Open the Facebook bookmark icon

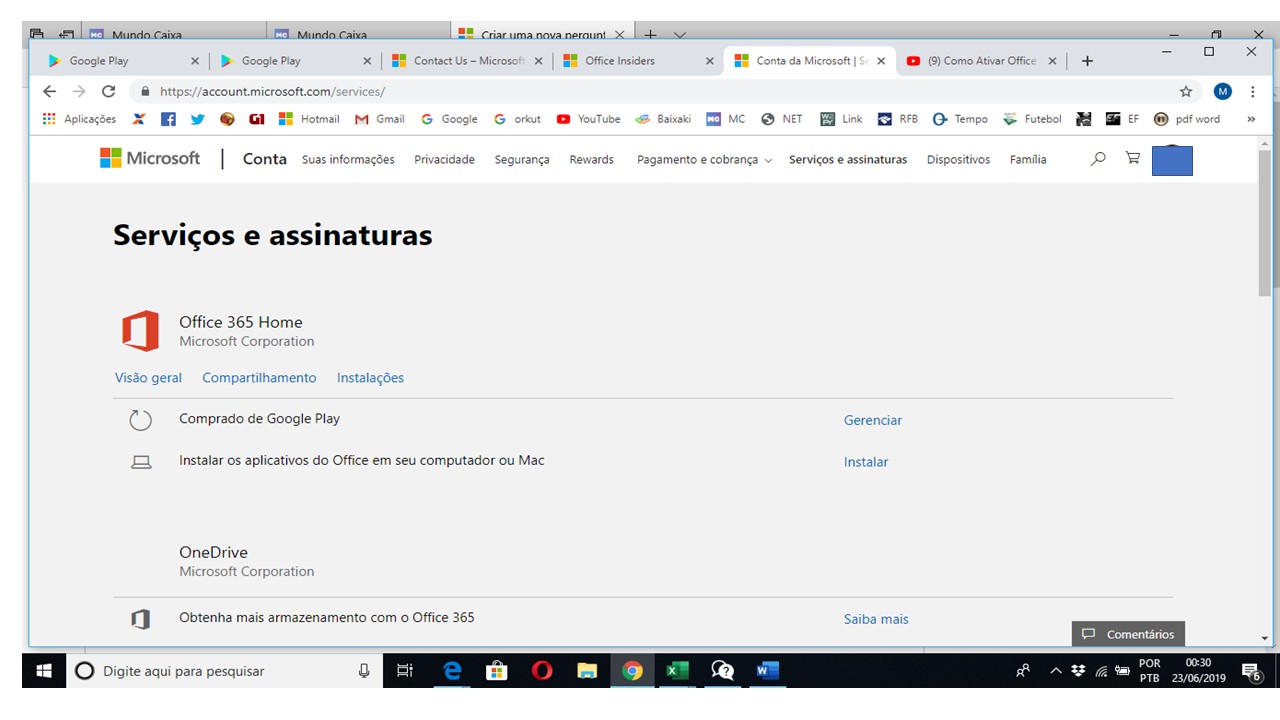[168, 119]
